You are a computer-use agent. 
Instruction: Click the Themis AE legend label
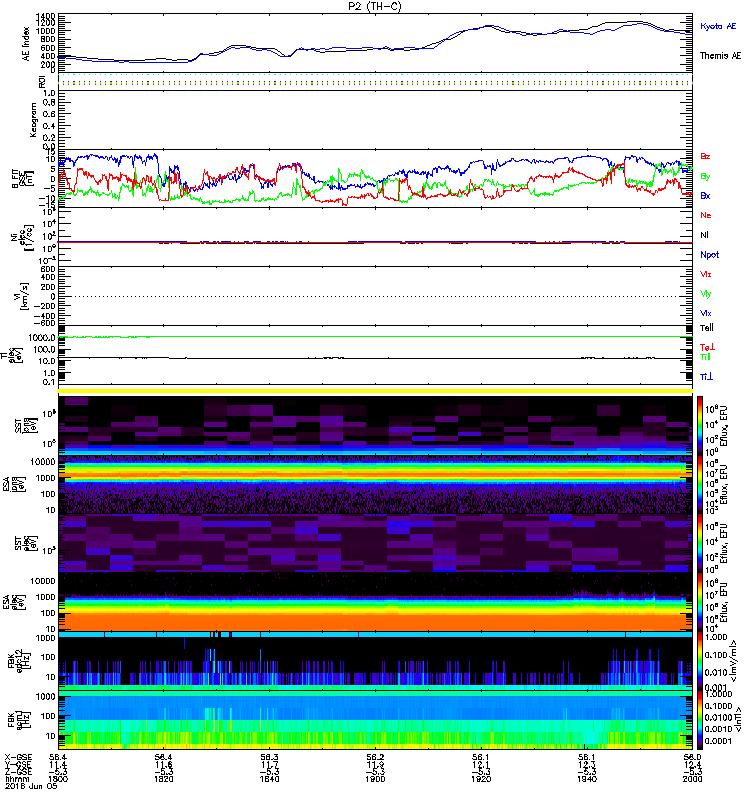click(718, 56)
